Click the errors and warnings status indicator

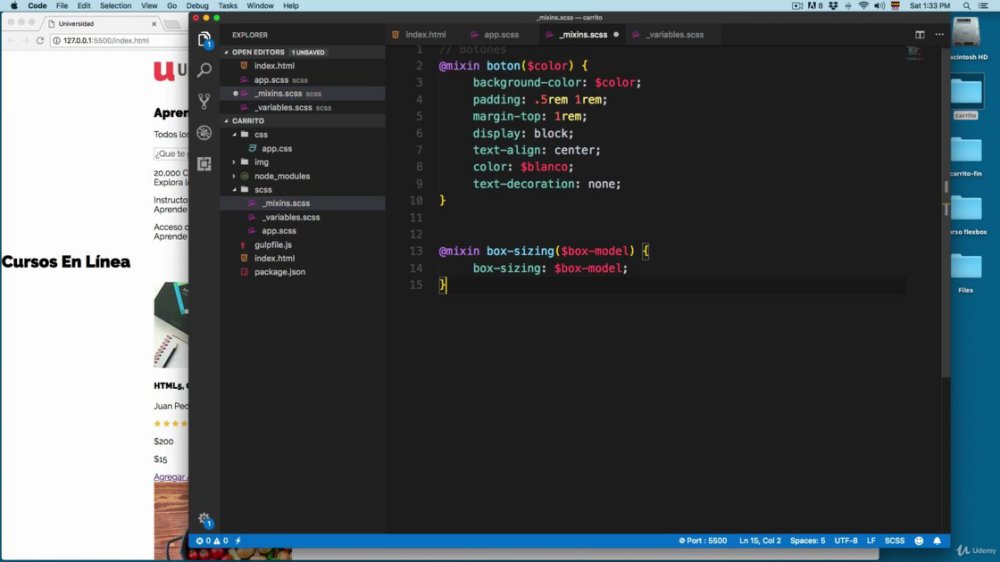[x=212, y=541]
